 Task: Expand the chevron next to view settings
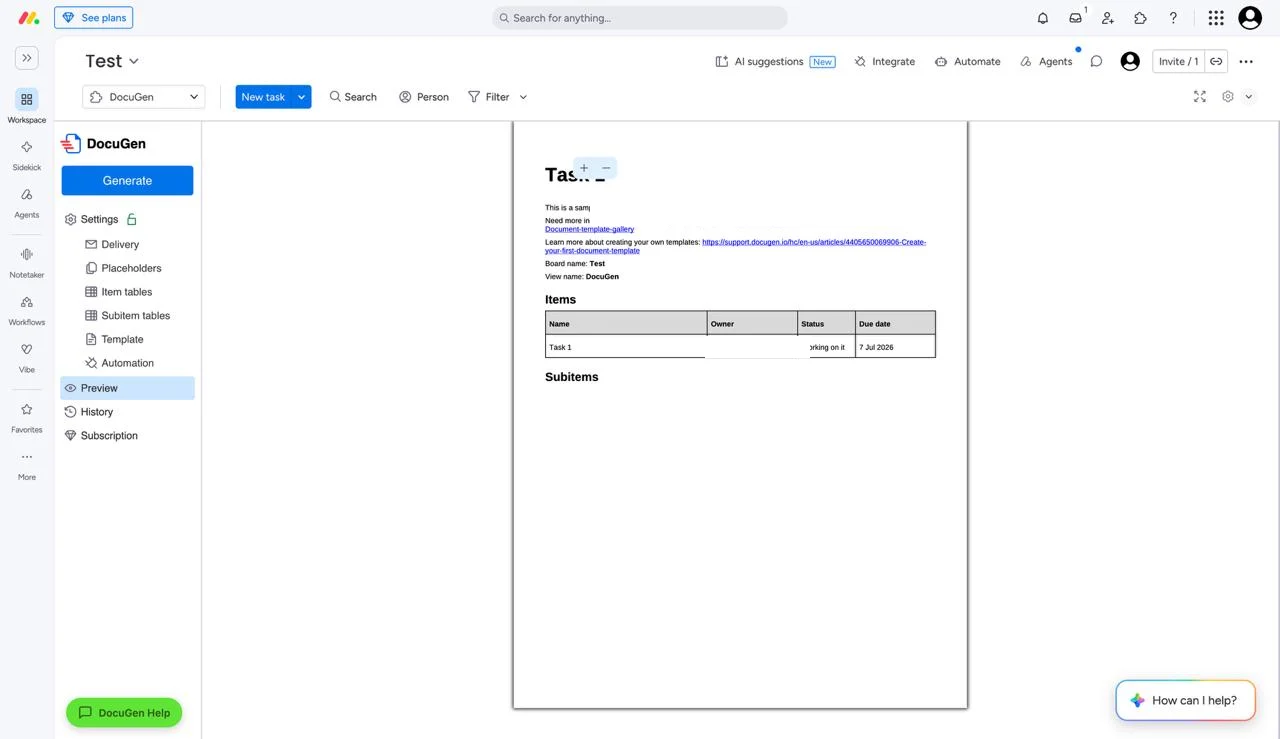1248,96
